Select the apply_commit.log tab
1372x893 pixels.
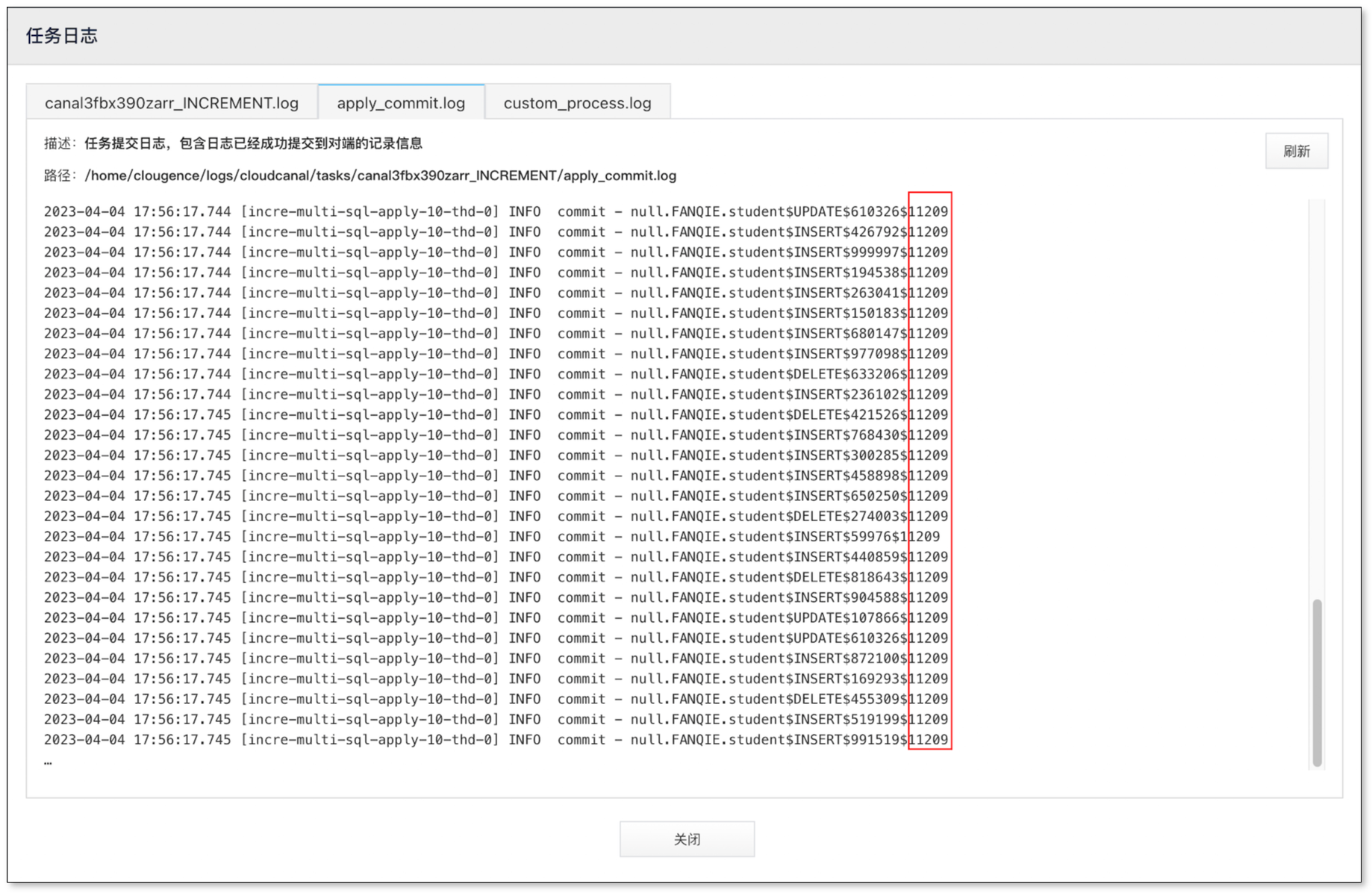tap(401, 102)
